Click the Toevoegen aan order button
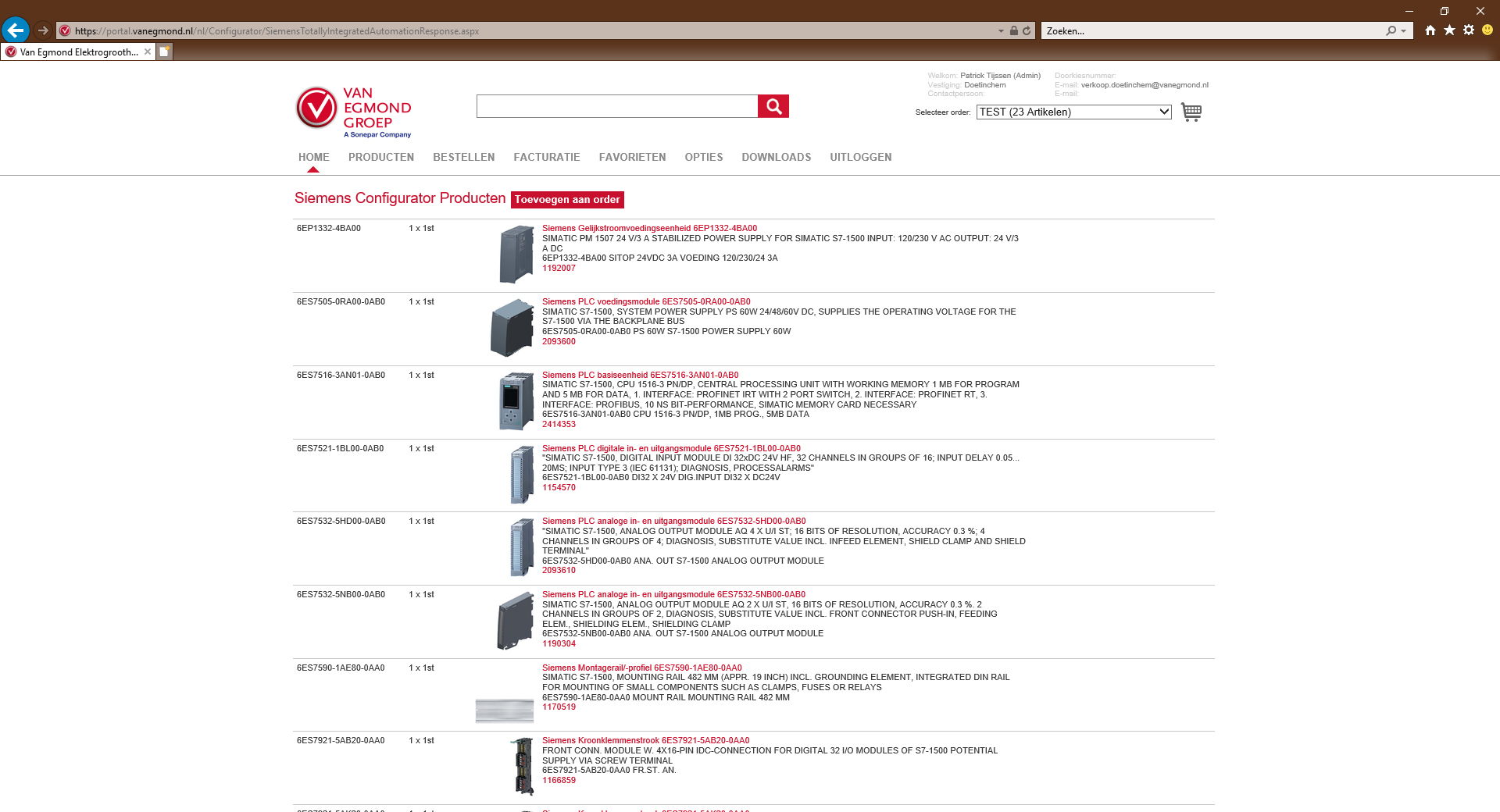The width and height of the screenshot is (1500, 812). point(567,200)
